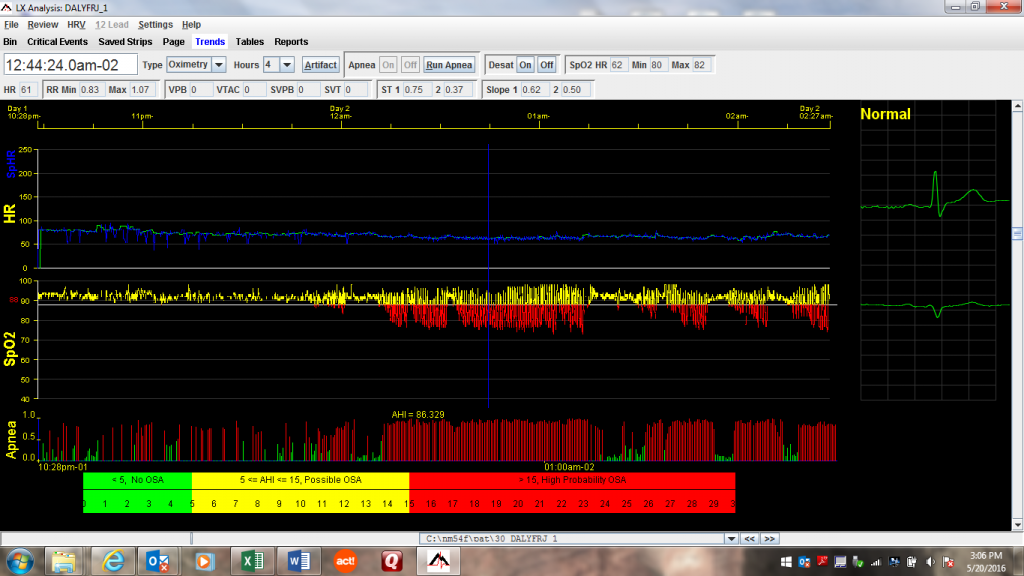1024x576 pixels.
Task: Click the network signal tray icon
Action: point(876,562)
